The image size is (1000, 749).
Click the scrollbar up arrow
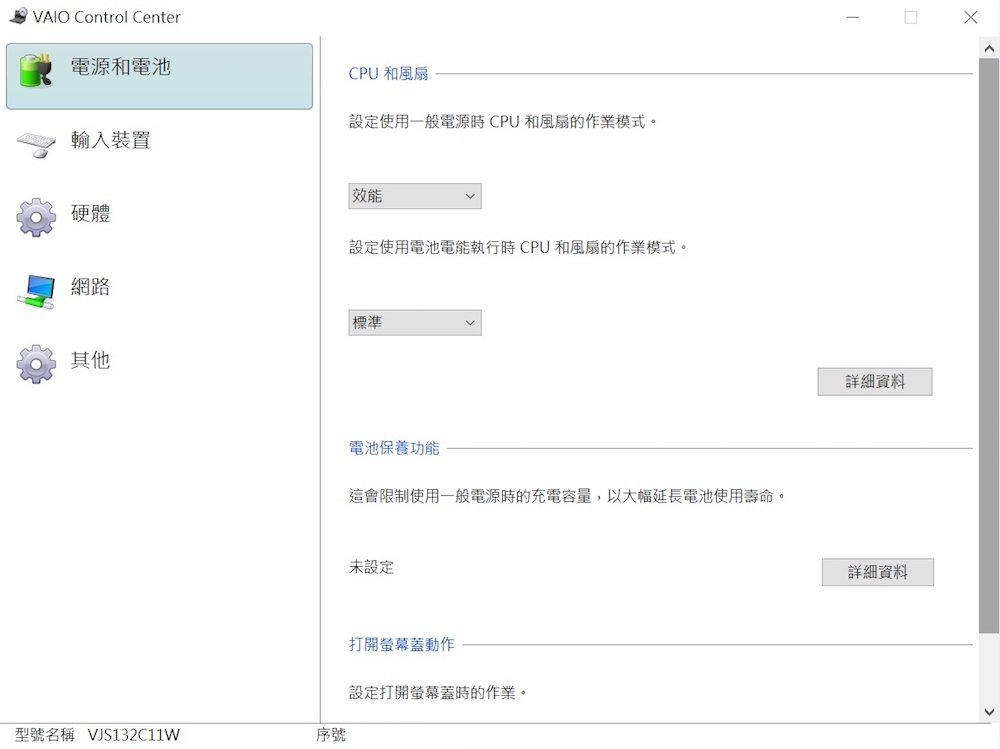pyautogui.click(x=989, y=48)
